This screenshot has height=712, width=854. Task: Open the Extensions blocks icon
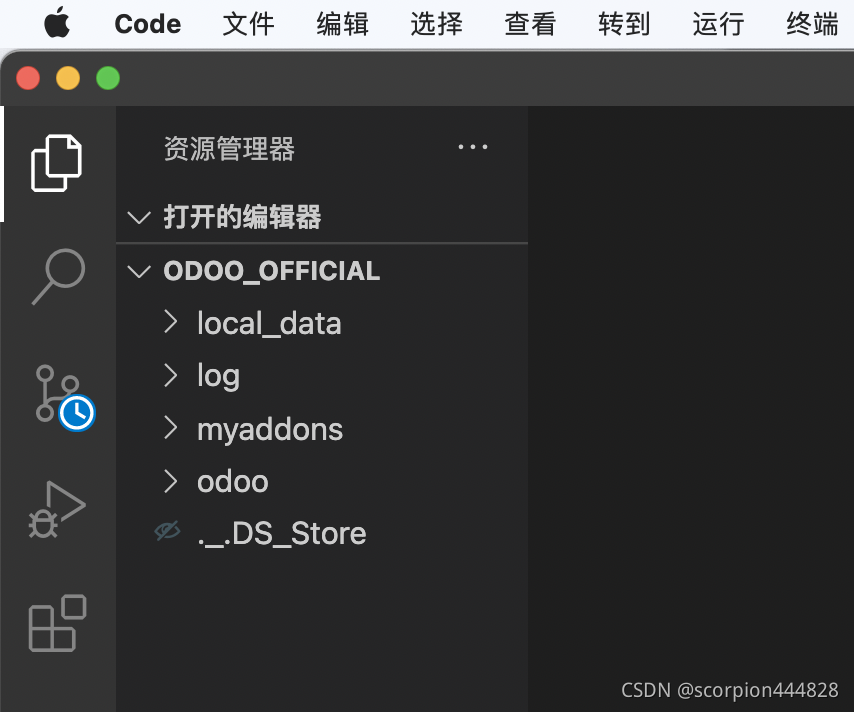[58, 623]
